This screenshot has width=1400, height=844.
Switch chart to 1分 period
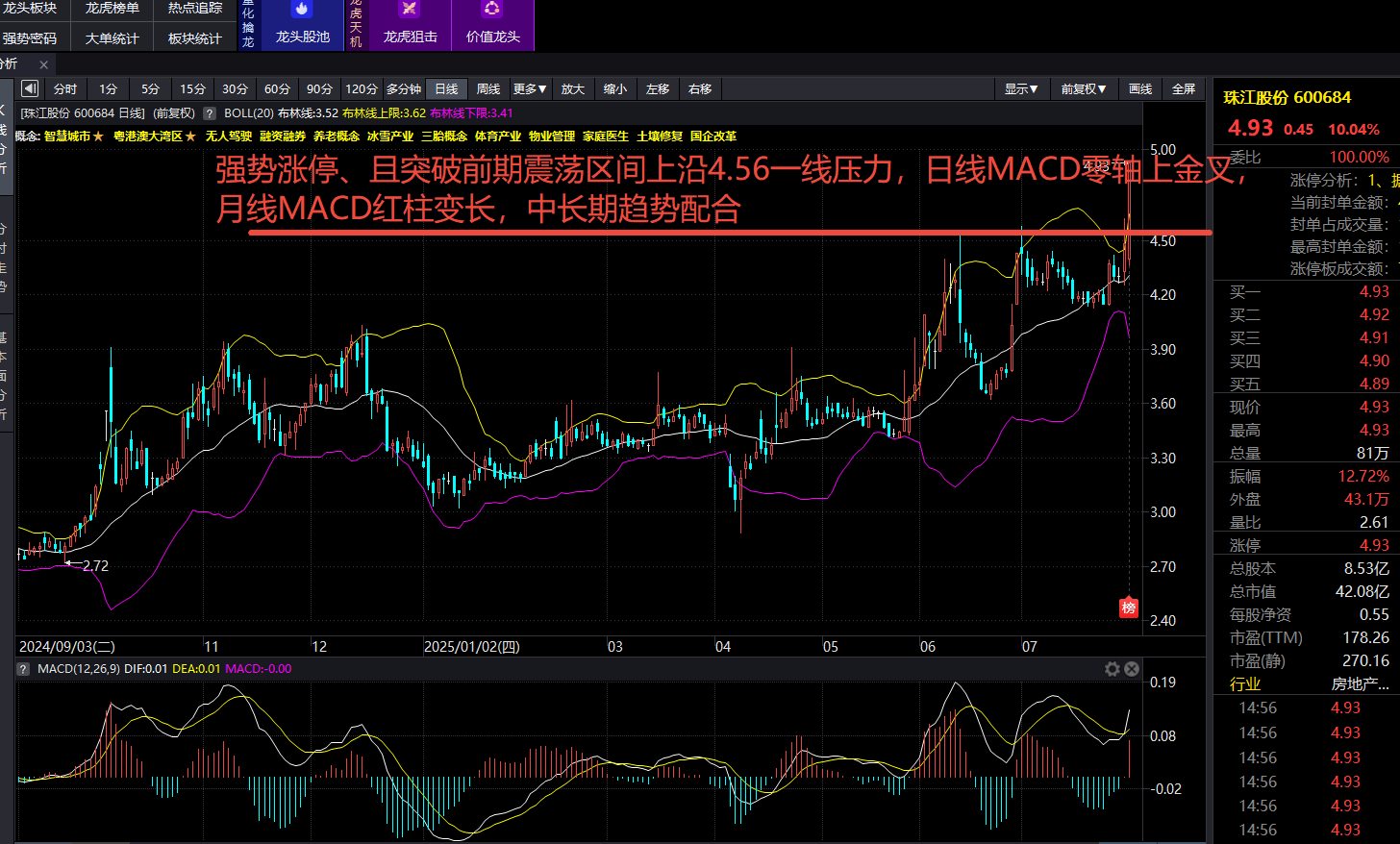(108, 89)
